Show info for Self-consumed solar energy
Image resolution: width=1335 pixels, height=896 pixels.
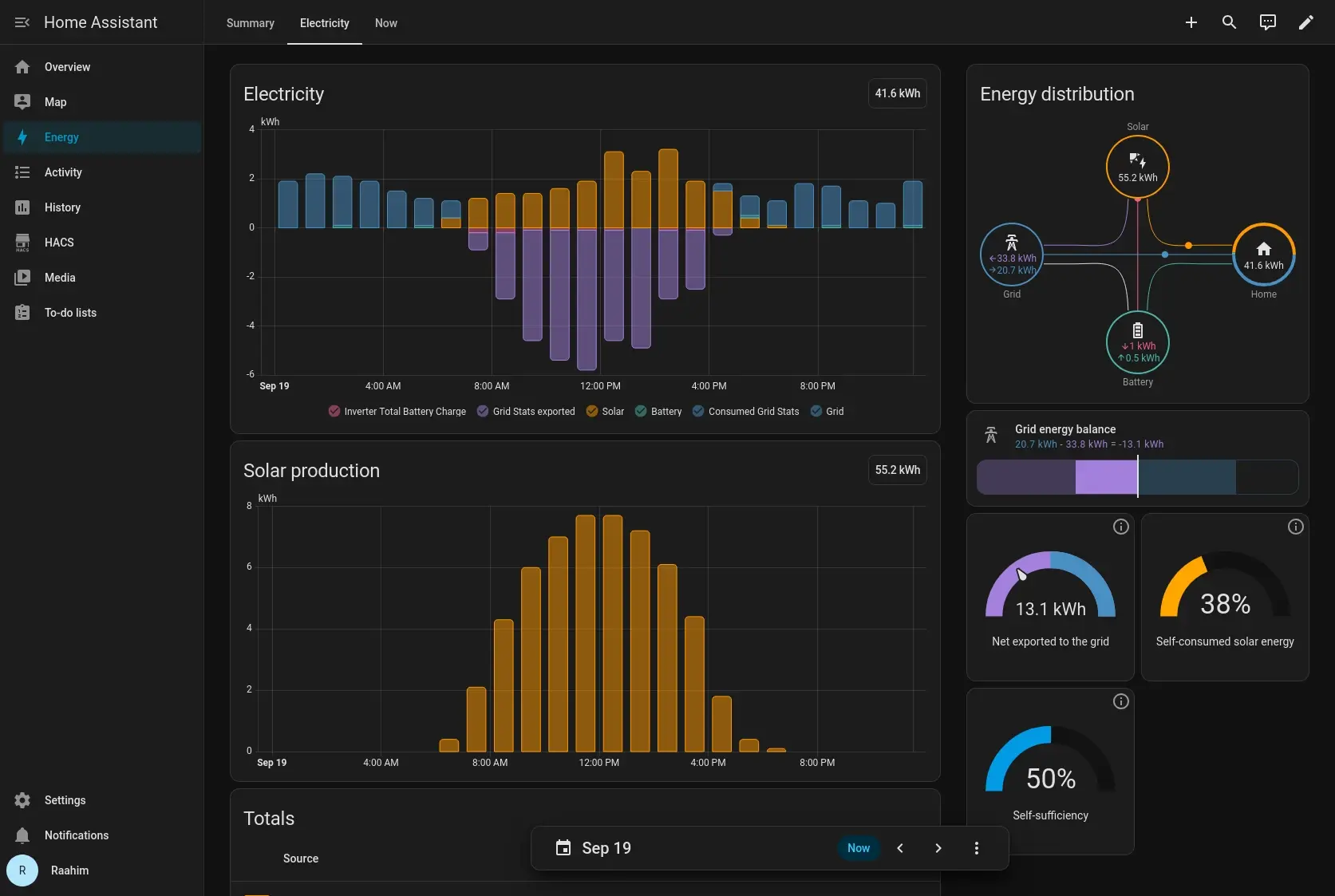point(1296,527)
